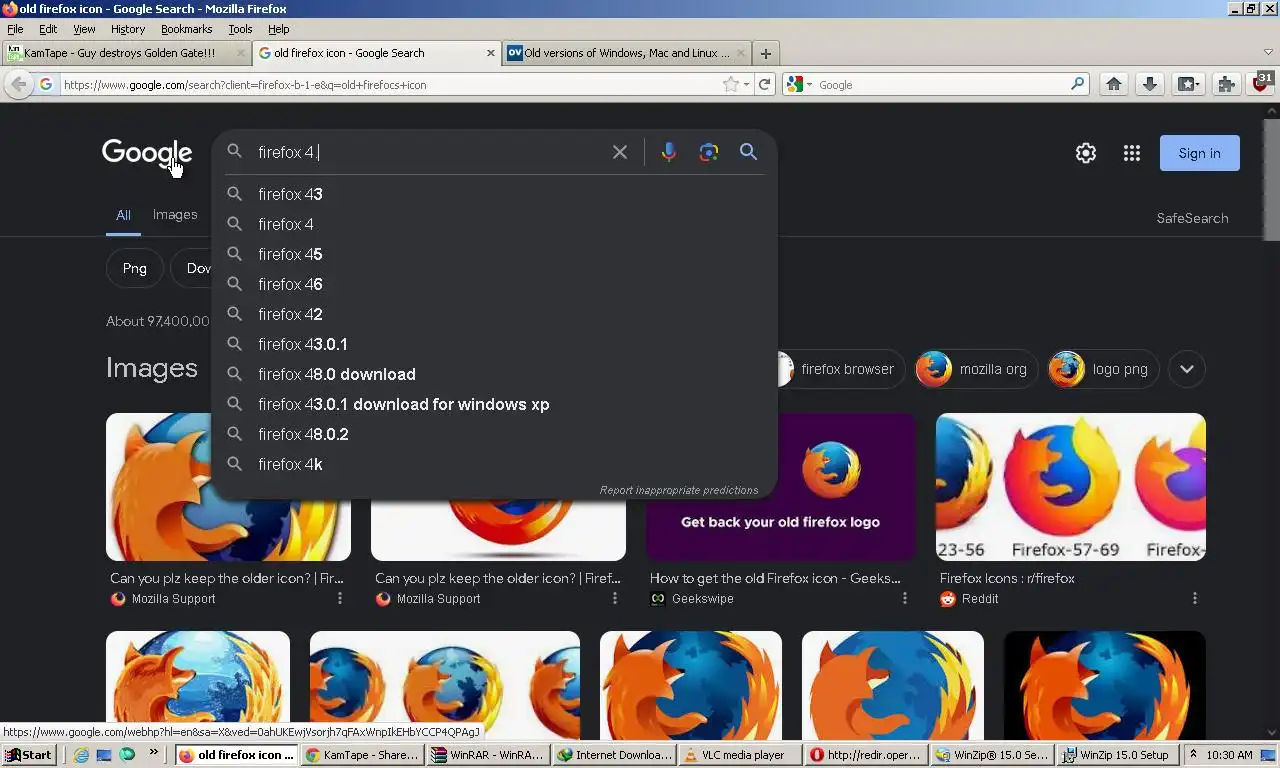
Task: Click the Firefox Google search bar field
Action: point(940,85)
